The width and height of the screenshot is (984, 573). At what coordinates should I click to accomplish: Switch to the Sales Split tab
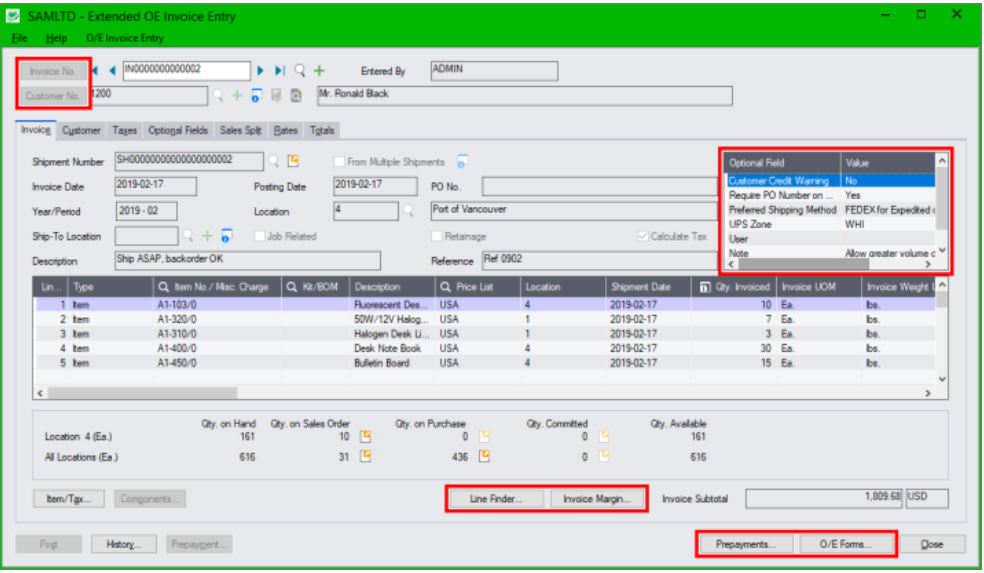pos(240,130)
